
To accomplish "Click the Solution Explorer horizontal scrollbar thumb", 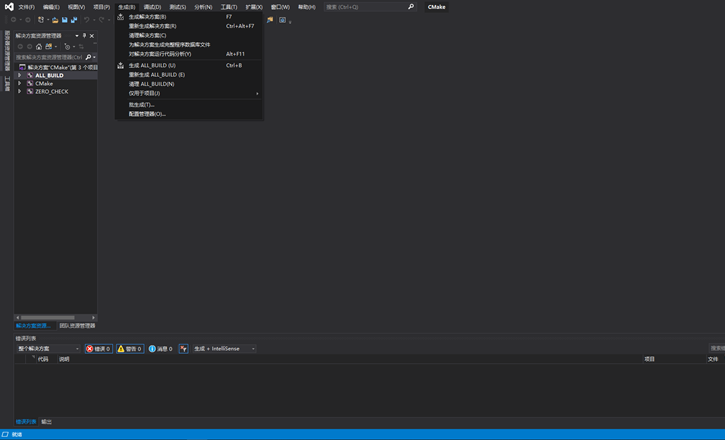I will pyautogui.click(x=47, y=318).
